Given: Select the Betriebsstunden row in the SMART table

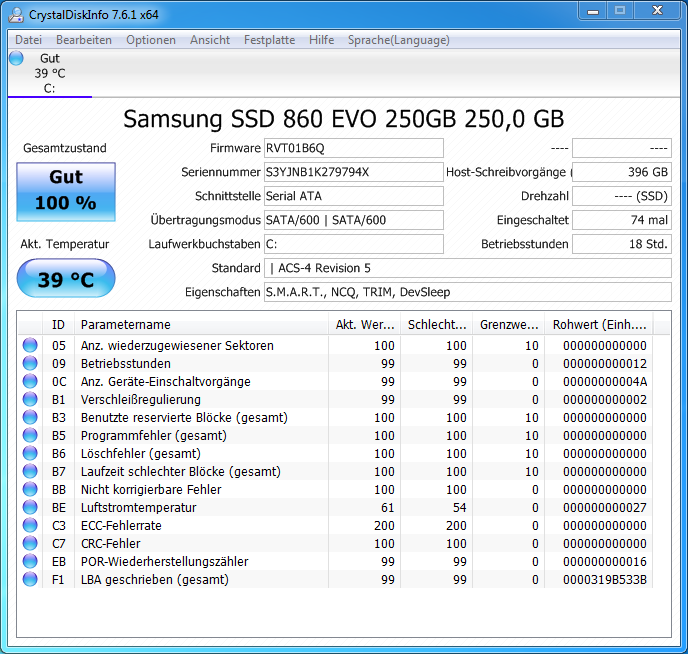Looking at the screenshot, I should (x=335, y=364).
